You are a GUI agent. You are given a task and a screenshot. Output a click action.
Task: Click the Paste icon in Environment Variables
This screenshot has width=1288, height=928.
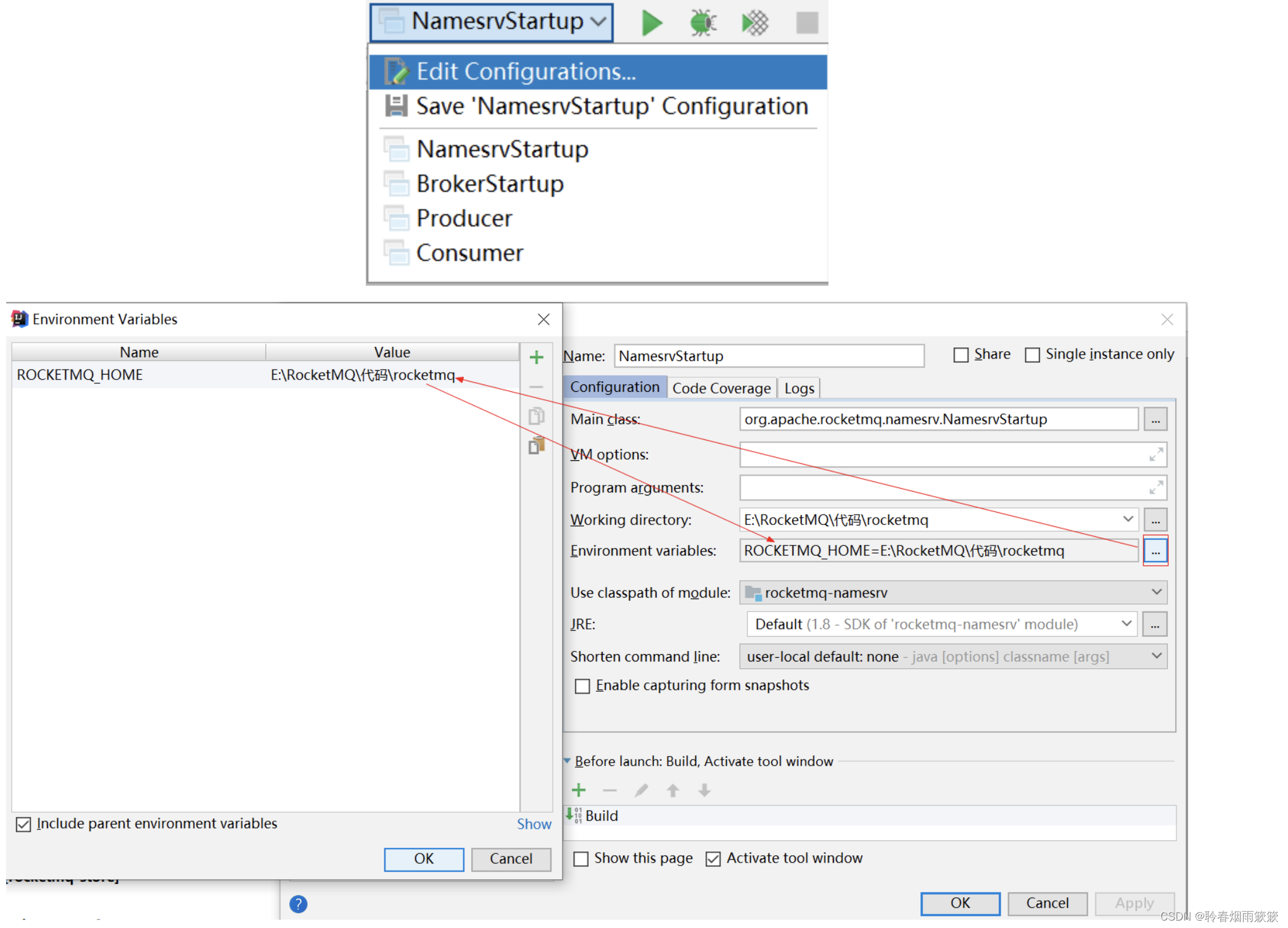click(537, 445)
